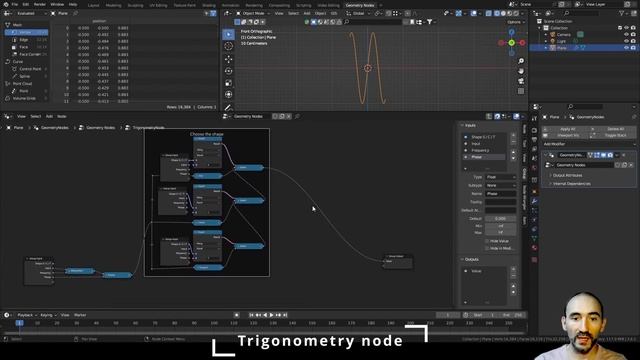This screenshot has height=360, width=640.
Task: Select the Scale tool in viewport toolbar
Action: click(x=229, y=83)
